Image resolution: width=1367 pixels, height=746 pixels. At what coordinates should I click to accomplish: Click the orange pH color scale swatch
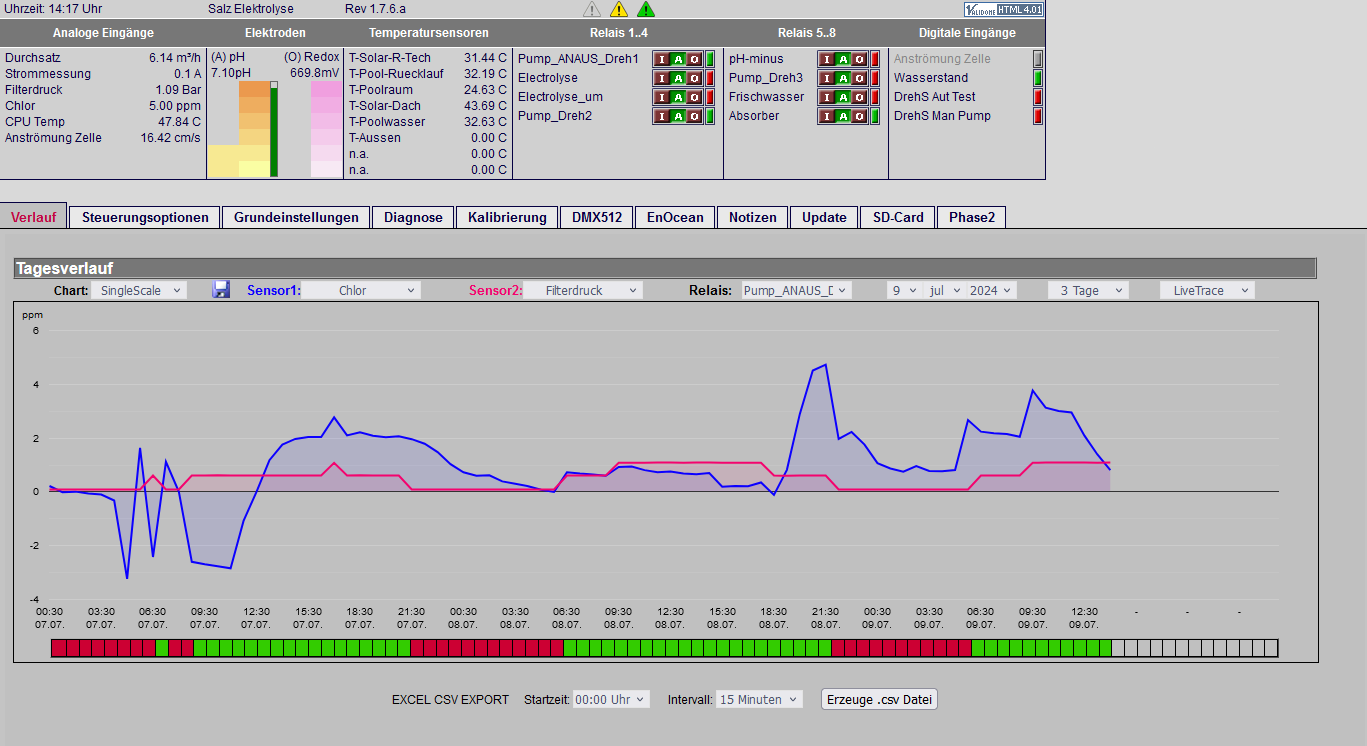[254, 90]
